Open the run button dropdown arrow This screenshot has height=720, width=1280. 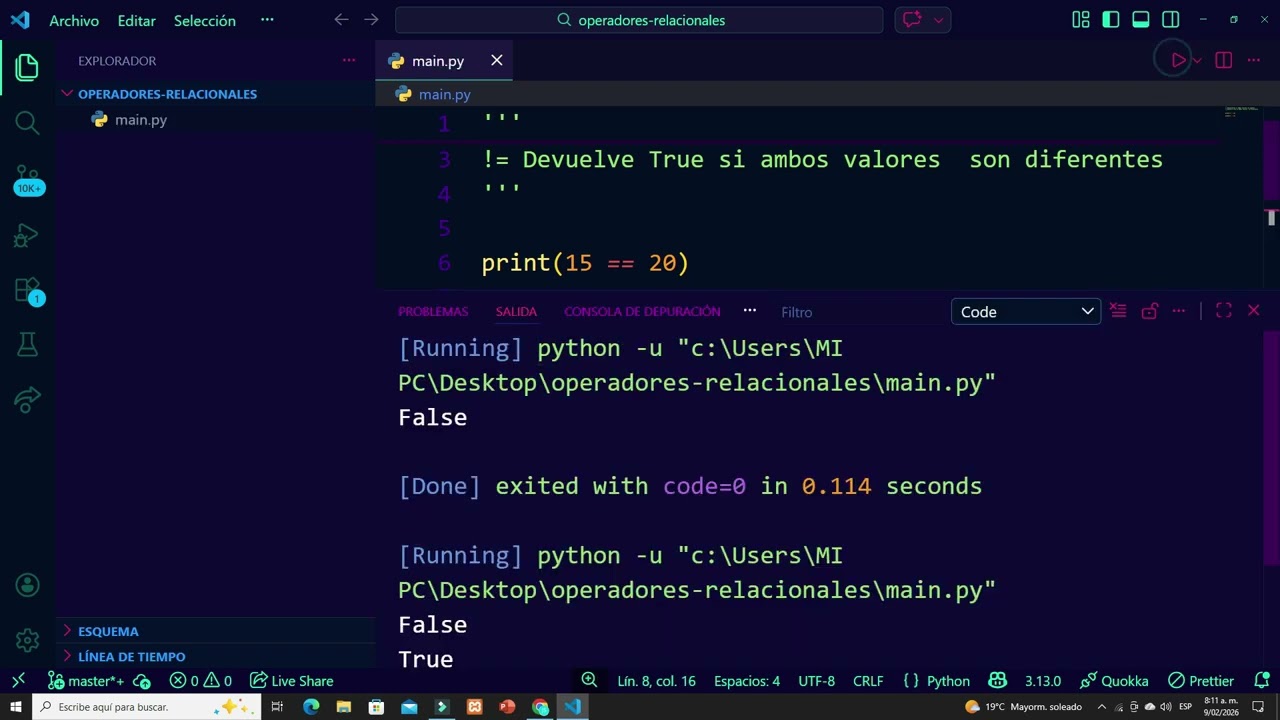pyautogui.click(x=1197, y=61)
